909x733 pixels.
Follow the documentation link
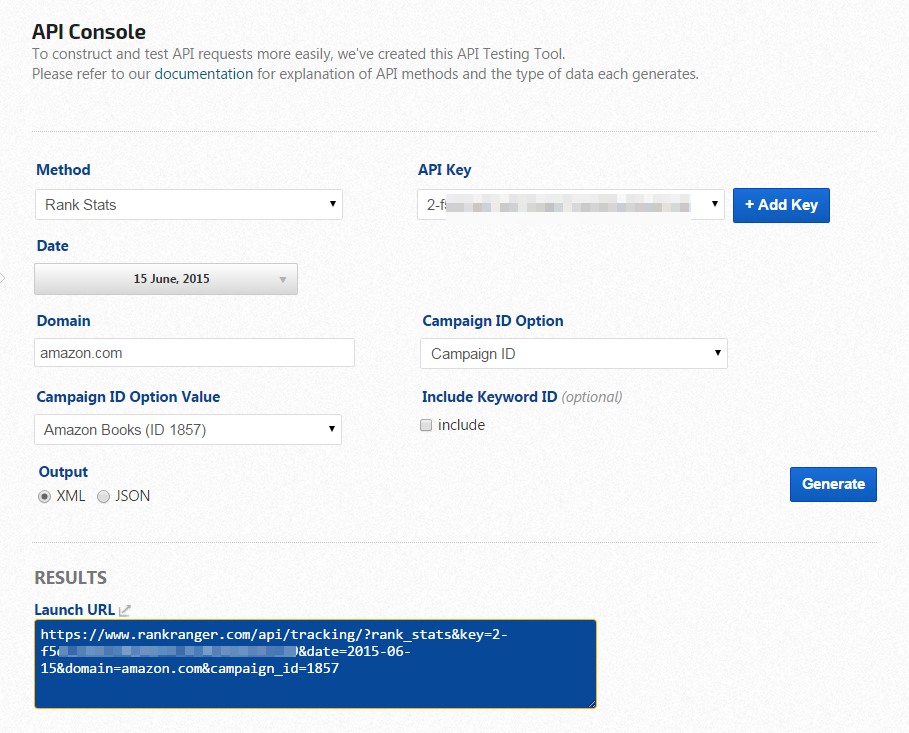click(203, 74)
